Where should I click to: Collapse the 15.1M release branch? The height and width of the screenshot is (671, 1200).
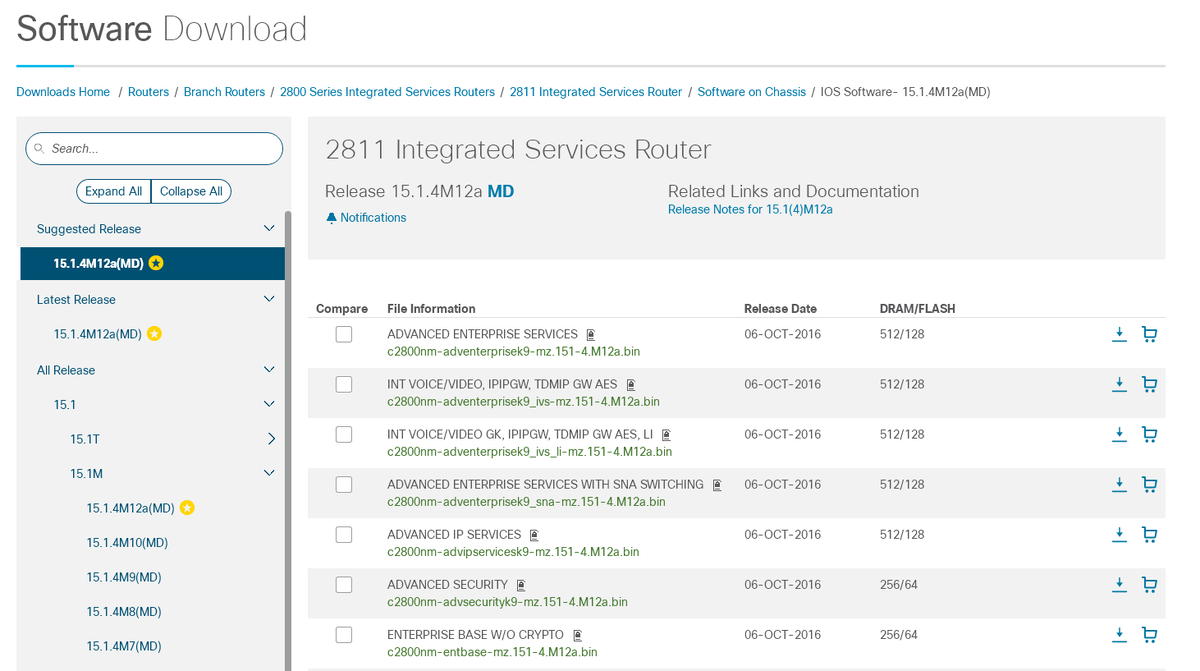pyautogui.click(x=268, y=473)
